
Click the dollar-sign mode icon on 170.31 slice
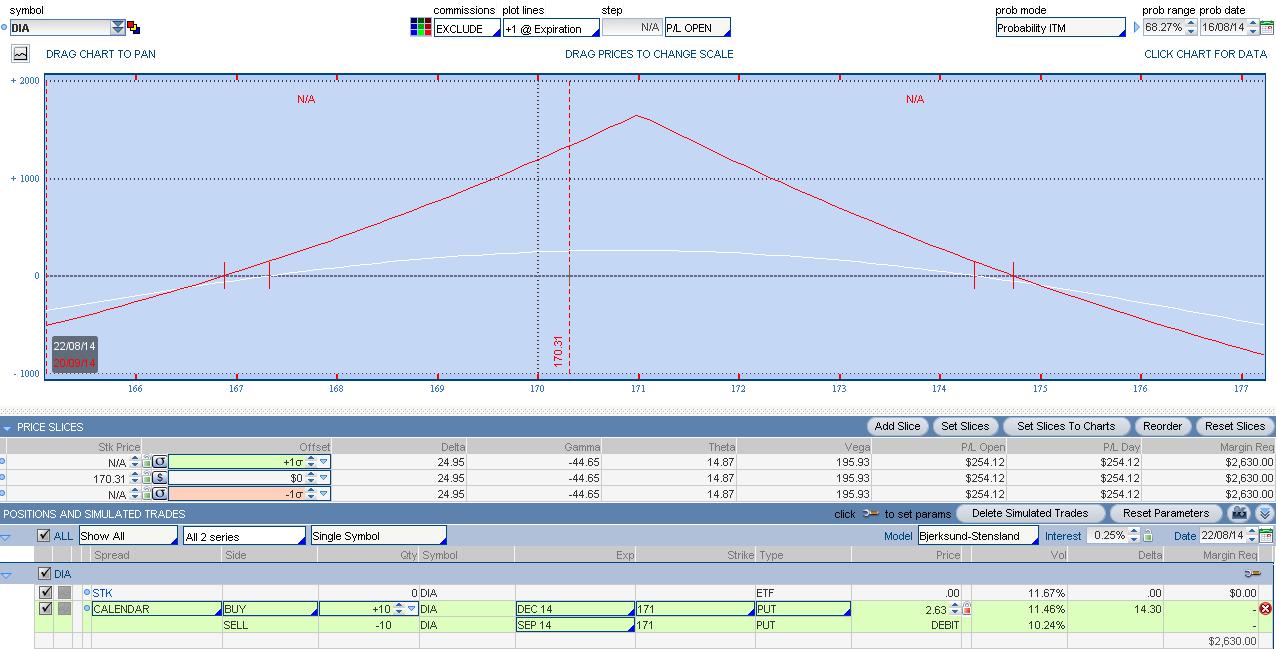point(159,478)
